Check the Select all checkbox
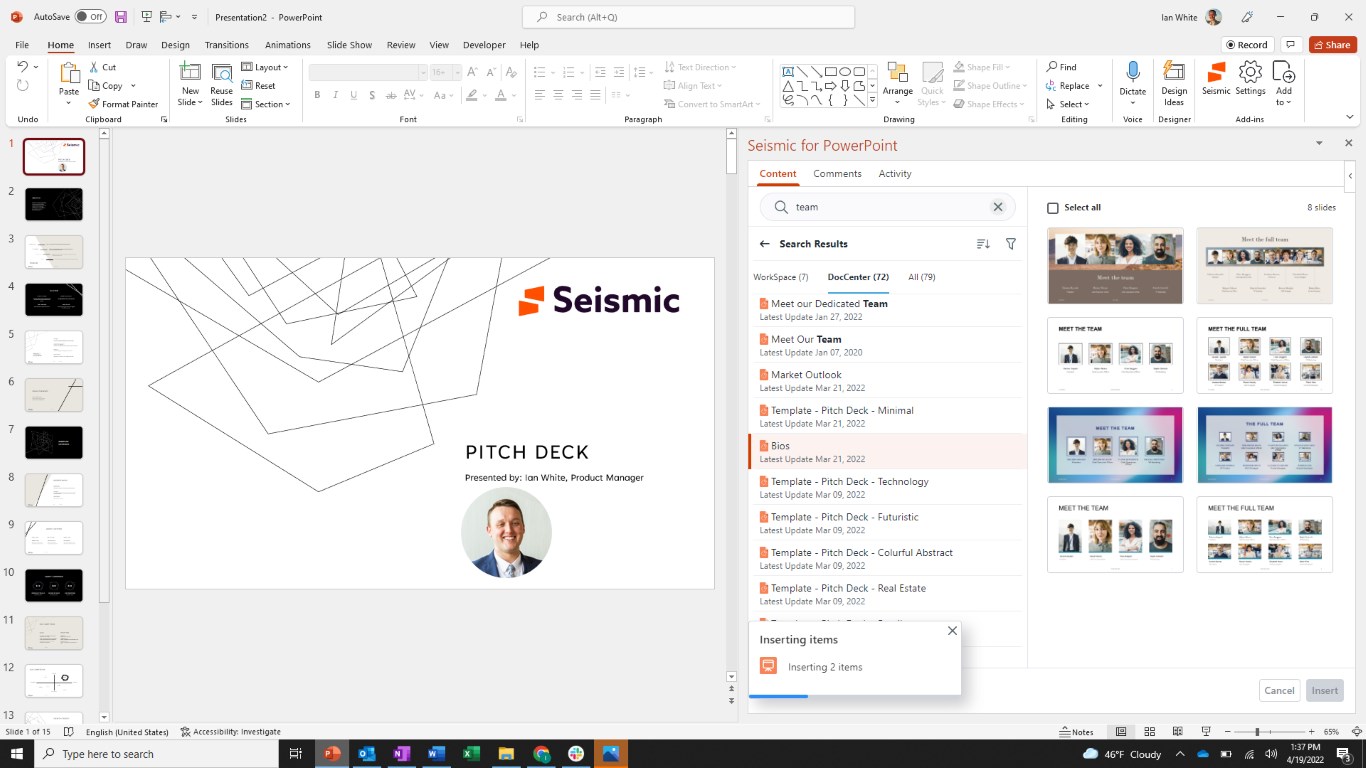Viewport: 1366px width, 768px height. (1053, 208)
